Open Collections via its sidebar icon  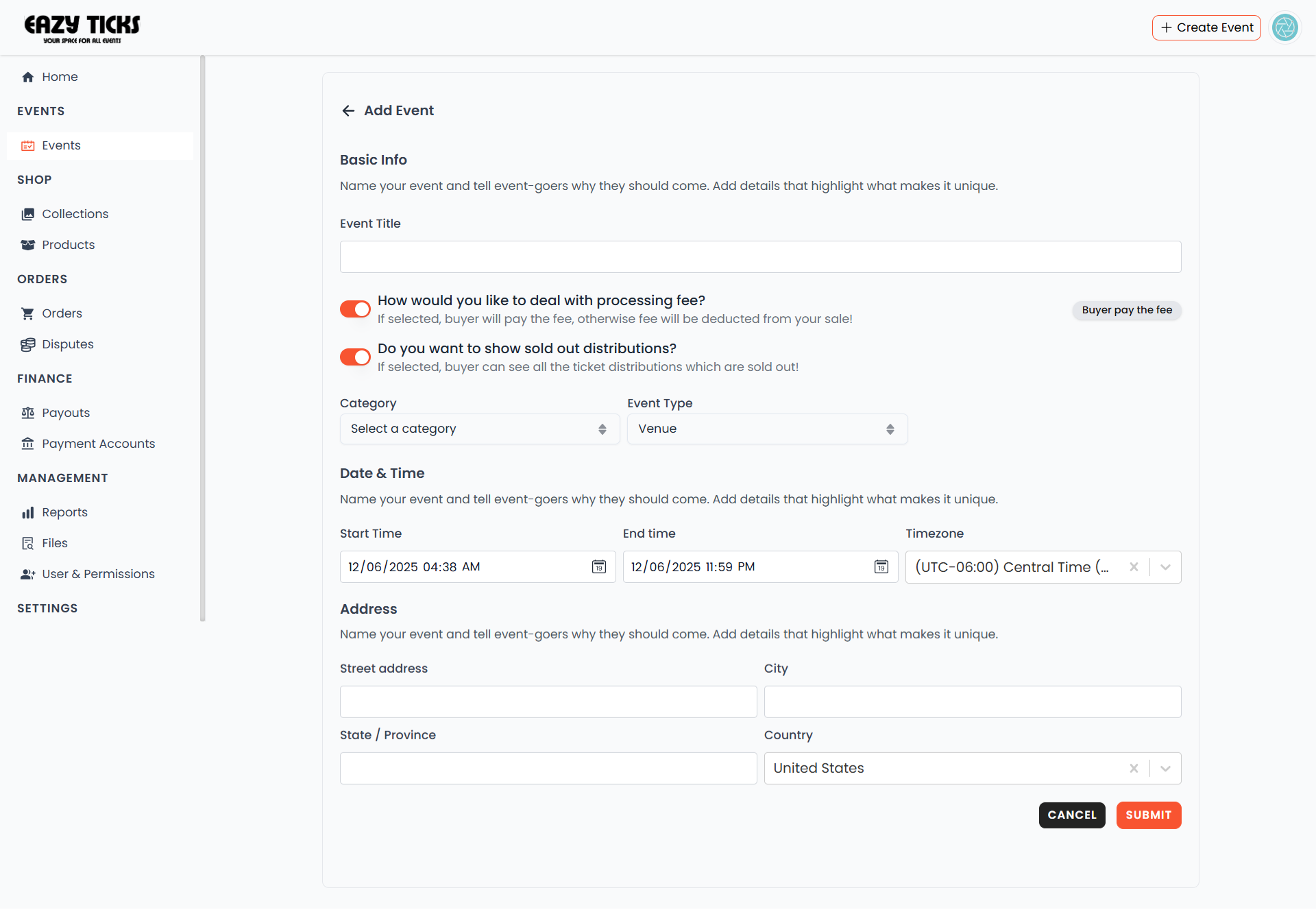click(28, 213)
